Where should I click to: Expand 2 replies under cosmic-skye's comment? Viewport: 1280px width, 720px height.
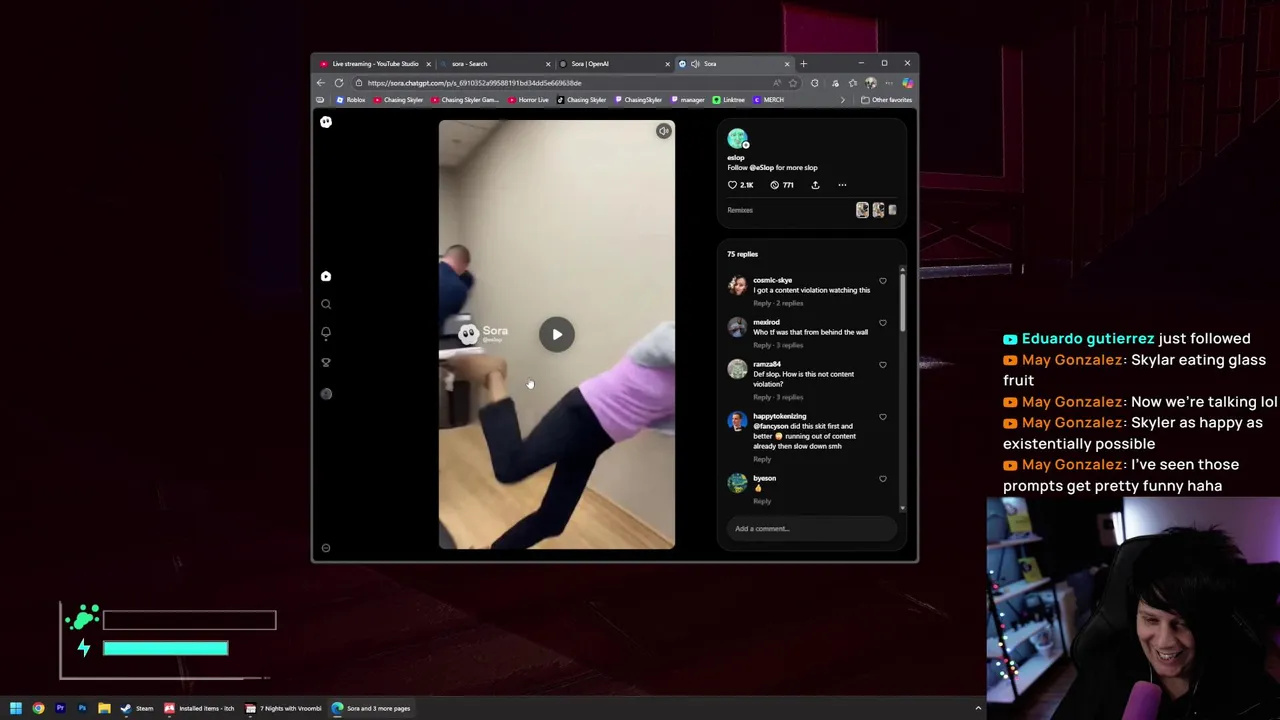[791, 303]
